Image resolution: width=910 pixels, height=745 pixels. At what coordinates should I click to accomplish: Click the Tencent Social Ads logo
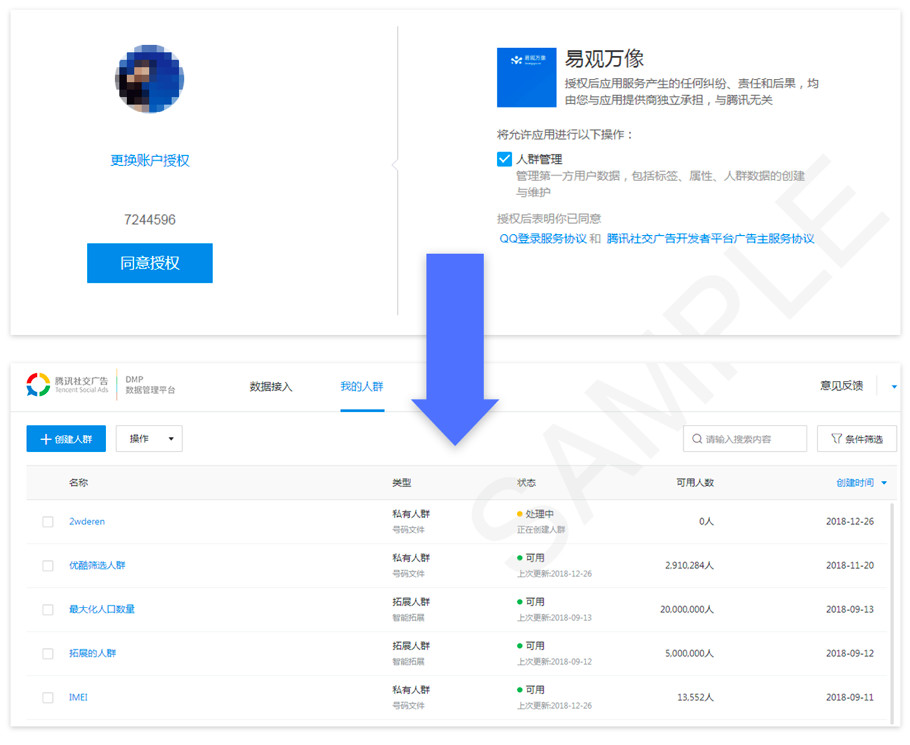(x=67, y=385)
